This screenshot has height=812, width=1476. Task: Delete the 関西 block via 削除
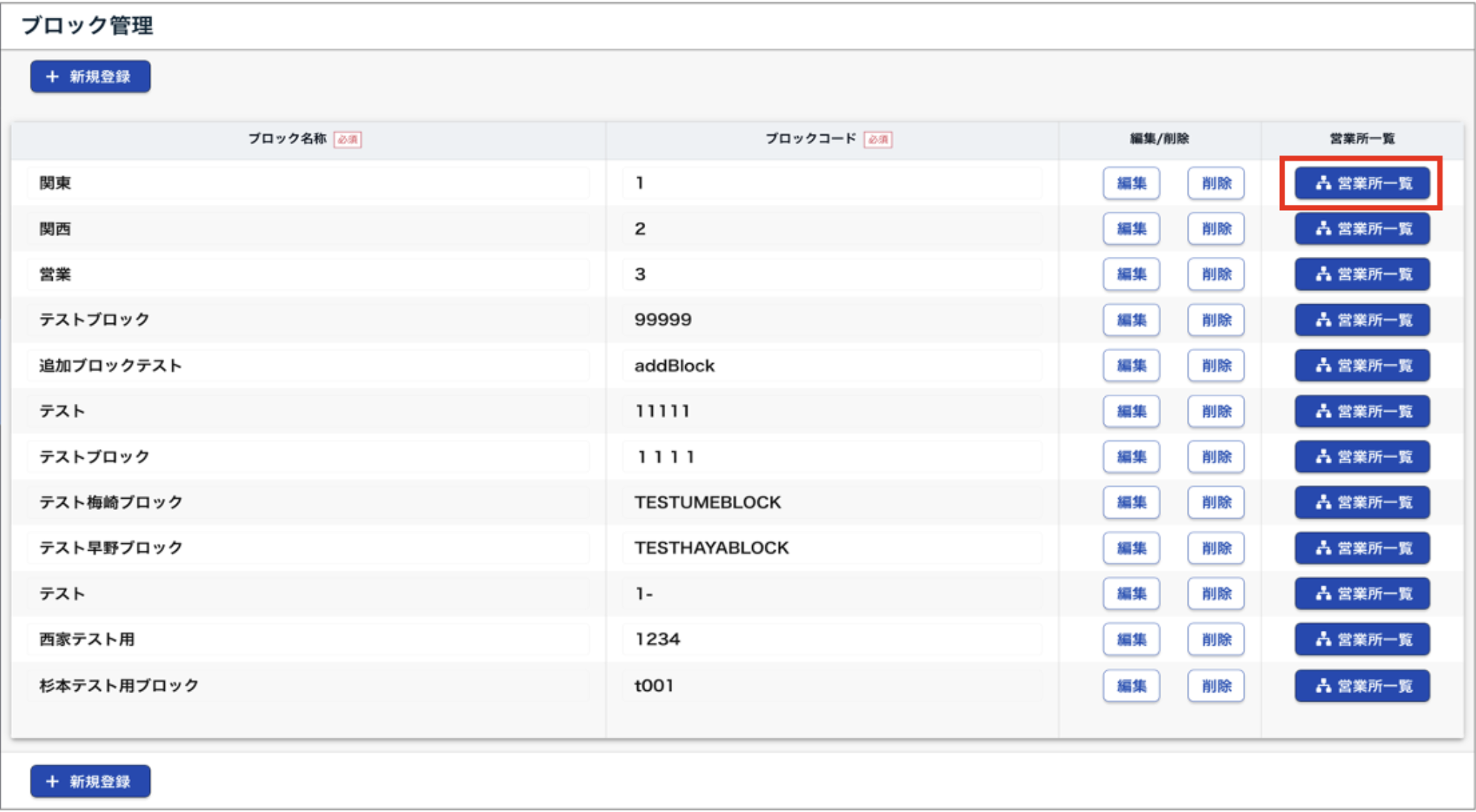click(1215, 229)
